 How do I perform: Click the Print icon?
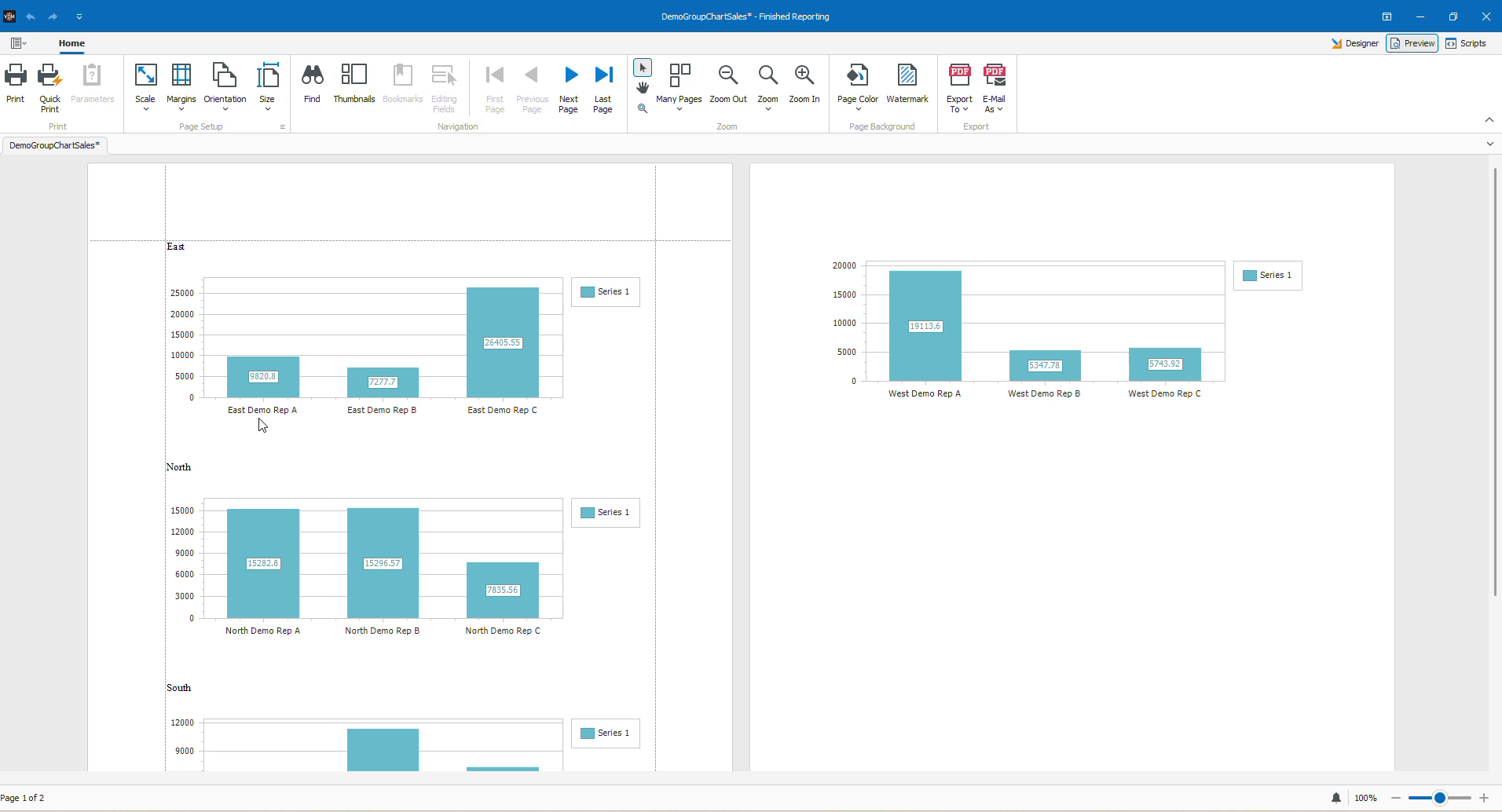pos(15,84)
